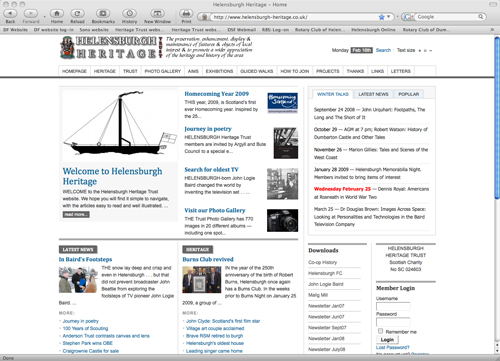Open the PROJECTS menu item
This screenshot has height=361, width=500.
tap(328, 71)
